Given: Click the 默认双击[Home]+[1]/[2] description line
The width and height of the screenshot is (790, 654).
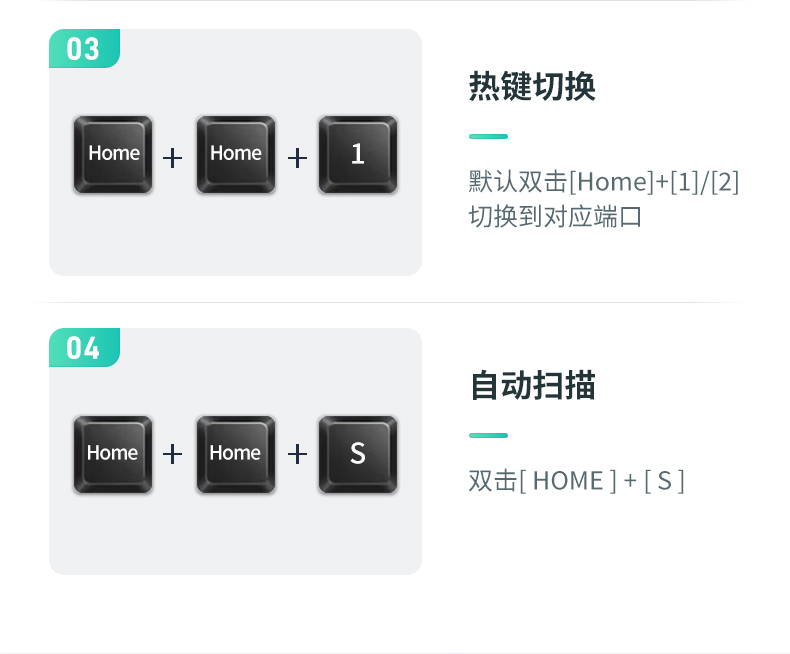Looking at the screenshot, I should tap(604, 182).
